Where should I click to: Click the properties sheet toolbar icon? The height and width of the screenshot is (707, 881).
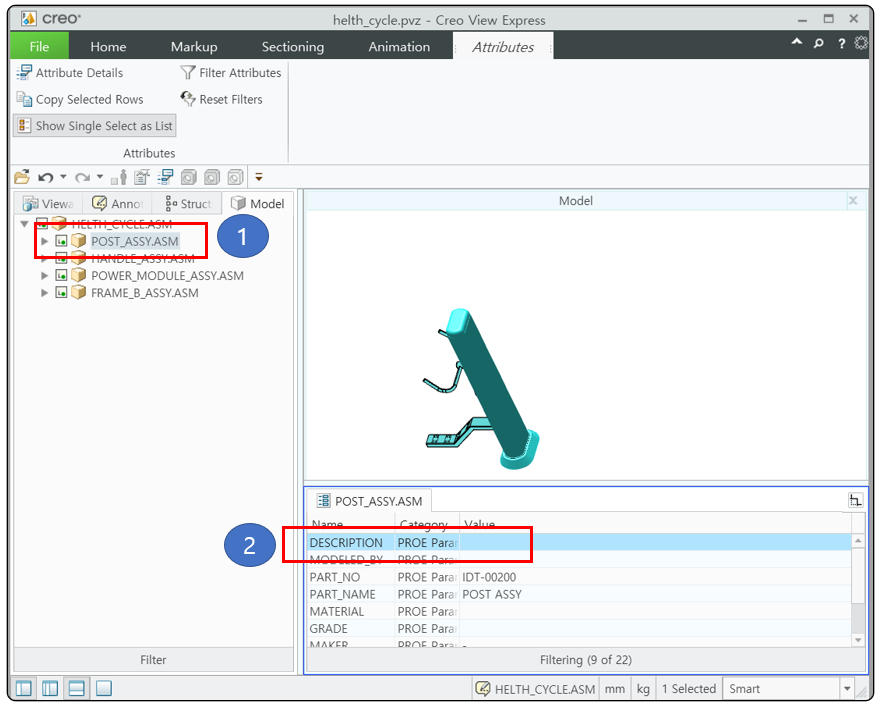(142, 178)
